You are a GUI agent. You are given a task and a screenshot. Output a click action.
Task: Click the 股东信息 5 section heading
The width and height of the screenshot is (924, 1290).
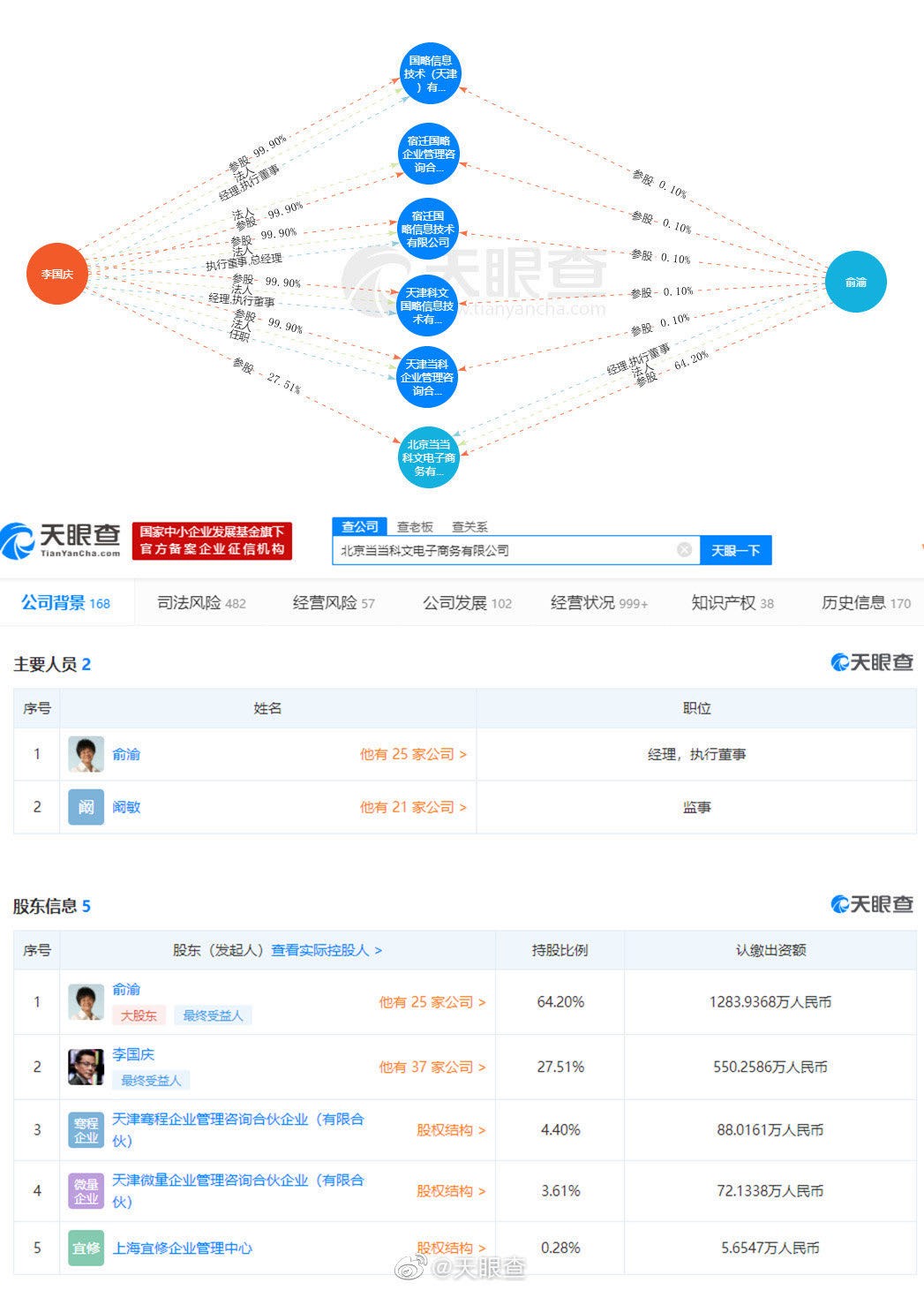pos(52,906)
